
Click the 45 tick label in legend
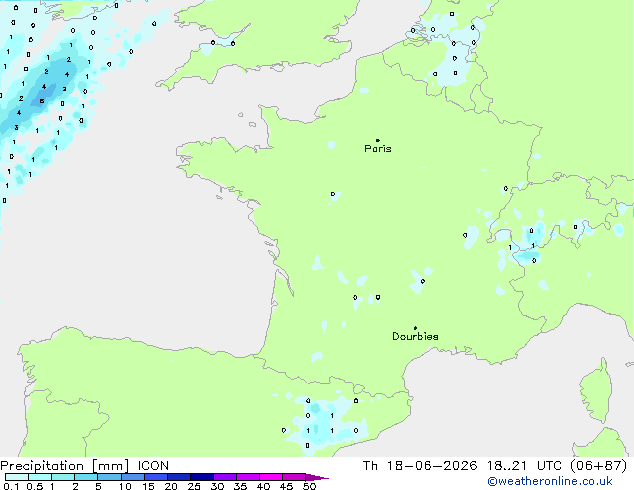click(286, 486)
